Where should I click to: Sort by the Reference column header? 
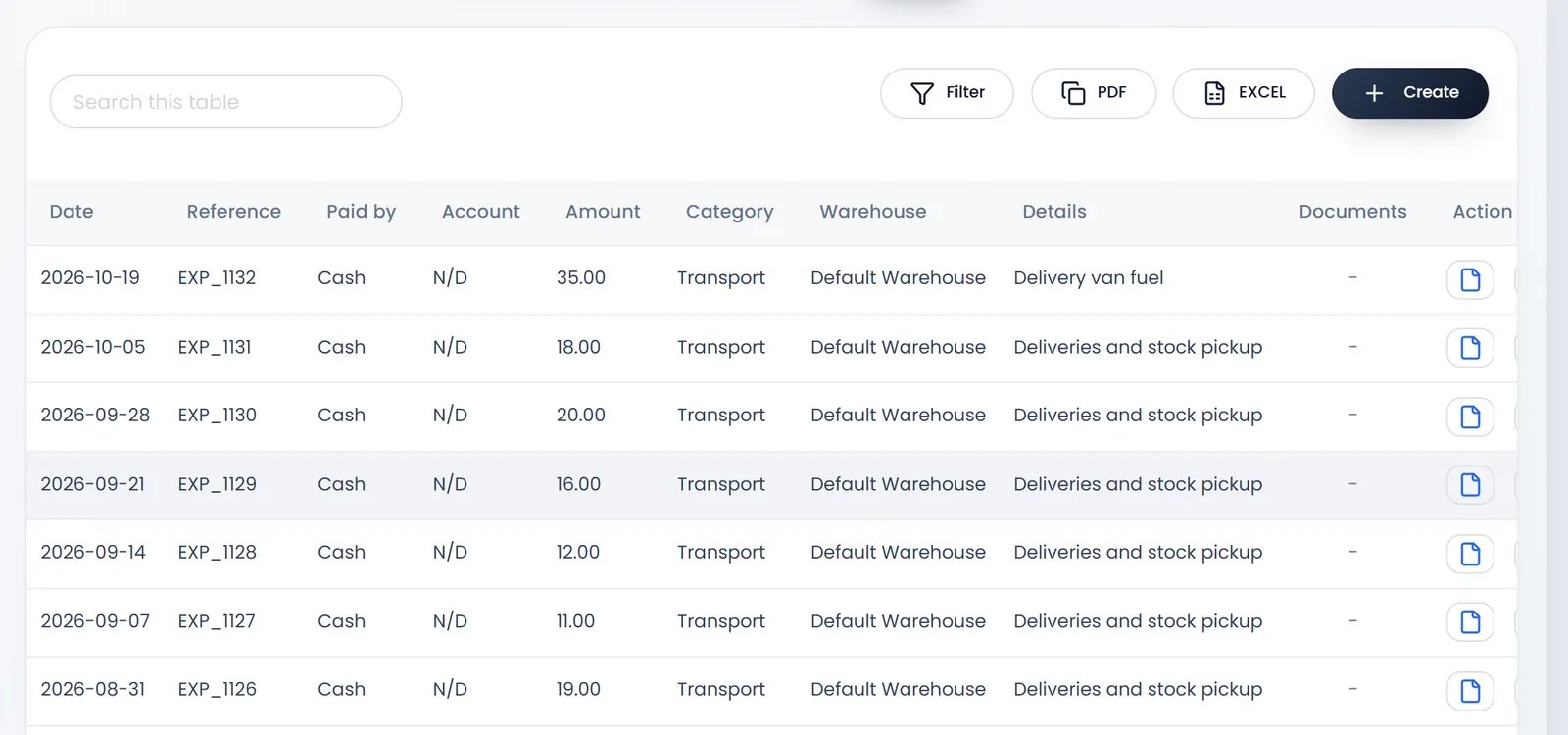(234, 212)
